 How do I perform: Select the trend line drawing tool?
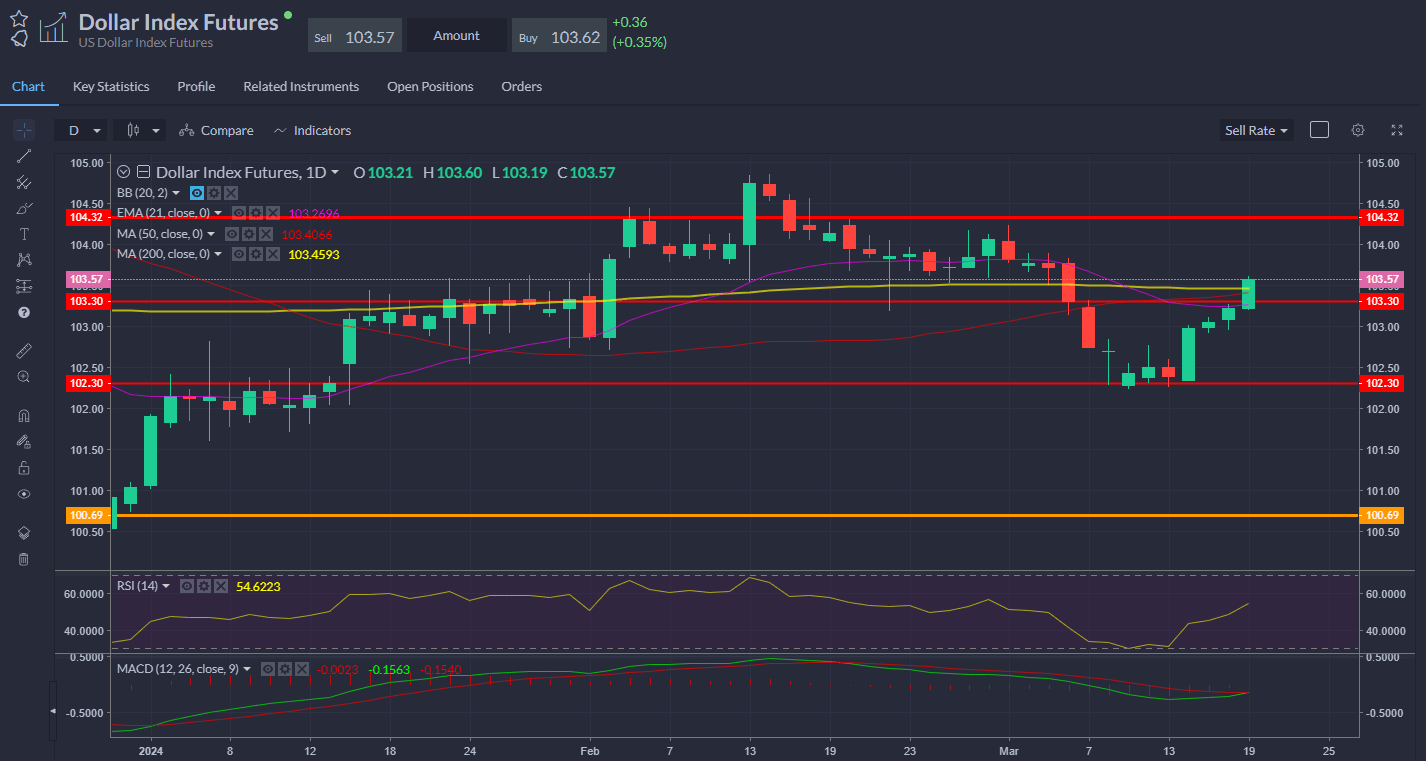24,155
